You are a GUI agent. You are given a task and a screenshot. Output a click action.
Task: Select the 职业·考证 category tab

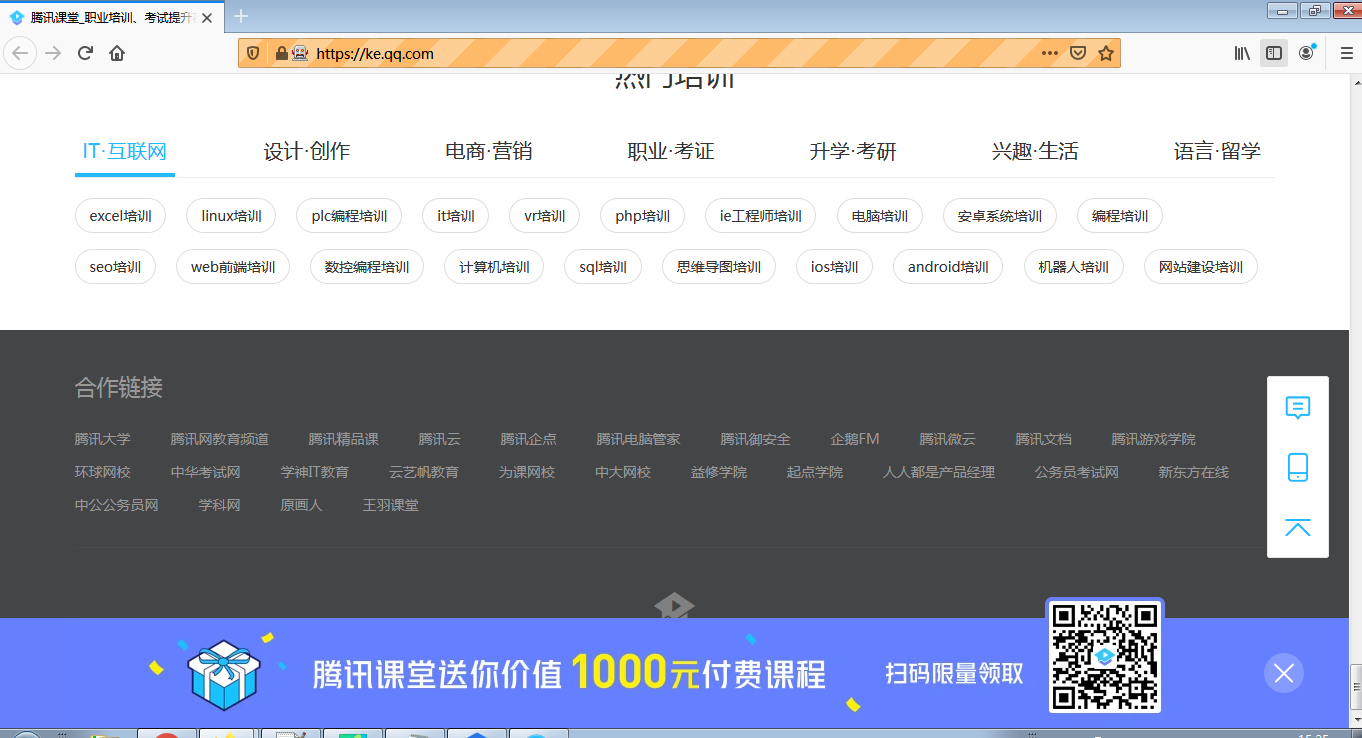pyautogui.click(x=670, y=151)
